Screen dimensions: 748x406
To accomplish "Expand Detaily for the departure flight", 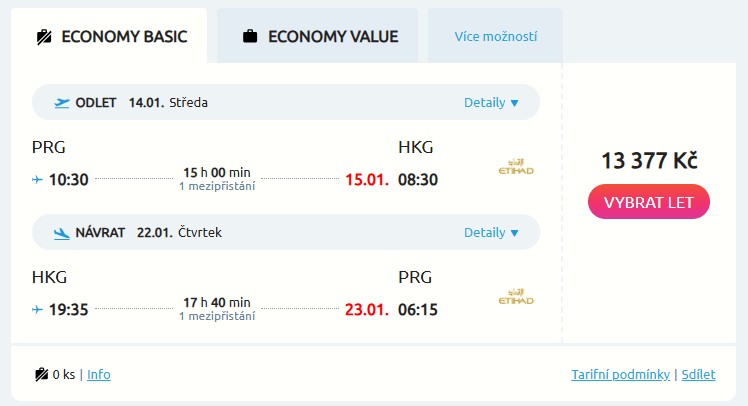I will tap(491, 102).
